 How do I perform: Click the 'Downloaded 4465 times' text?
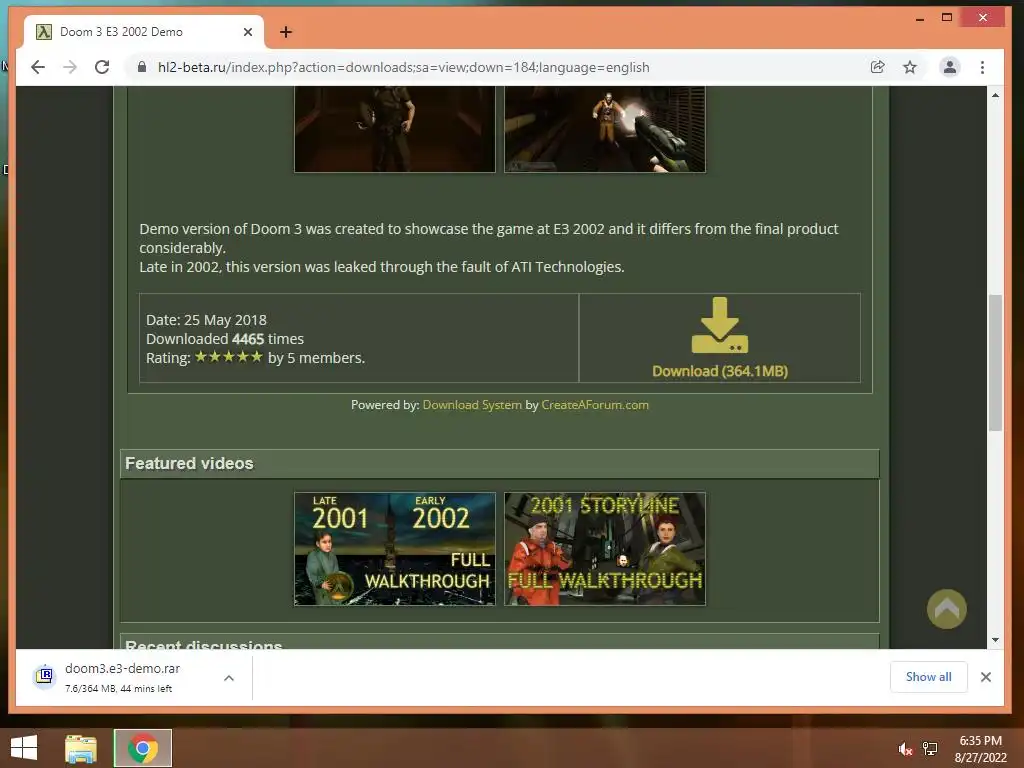tap(225, 339)
